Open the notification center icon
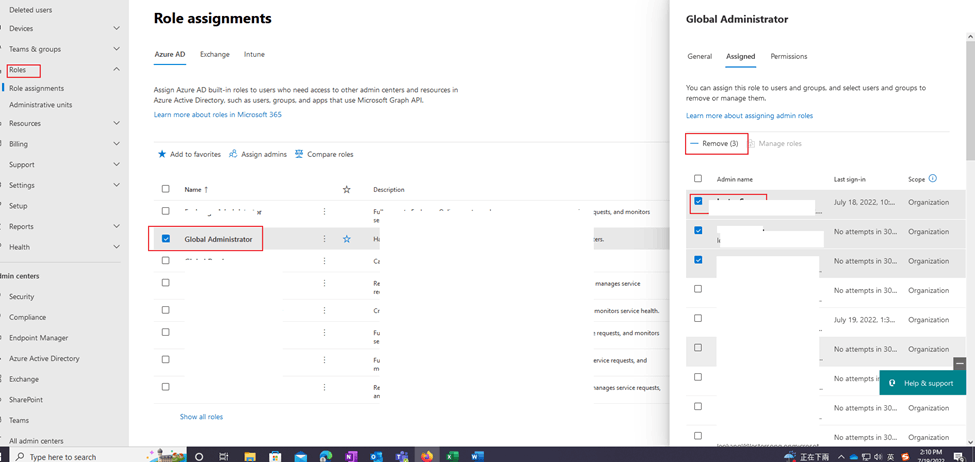975x462 pixels. pyautogui.click(x=958, y=457)
